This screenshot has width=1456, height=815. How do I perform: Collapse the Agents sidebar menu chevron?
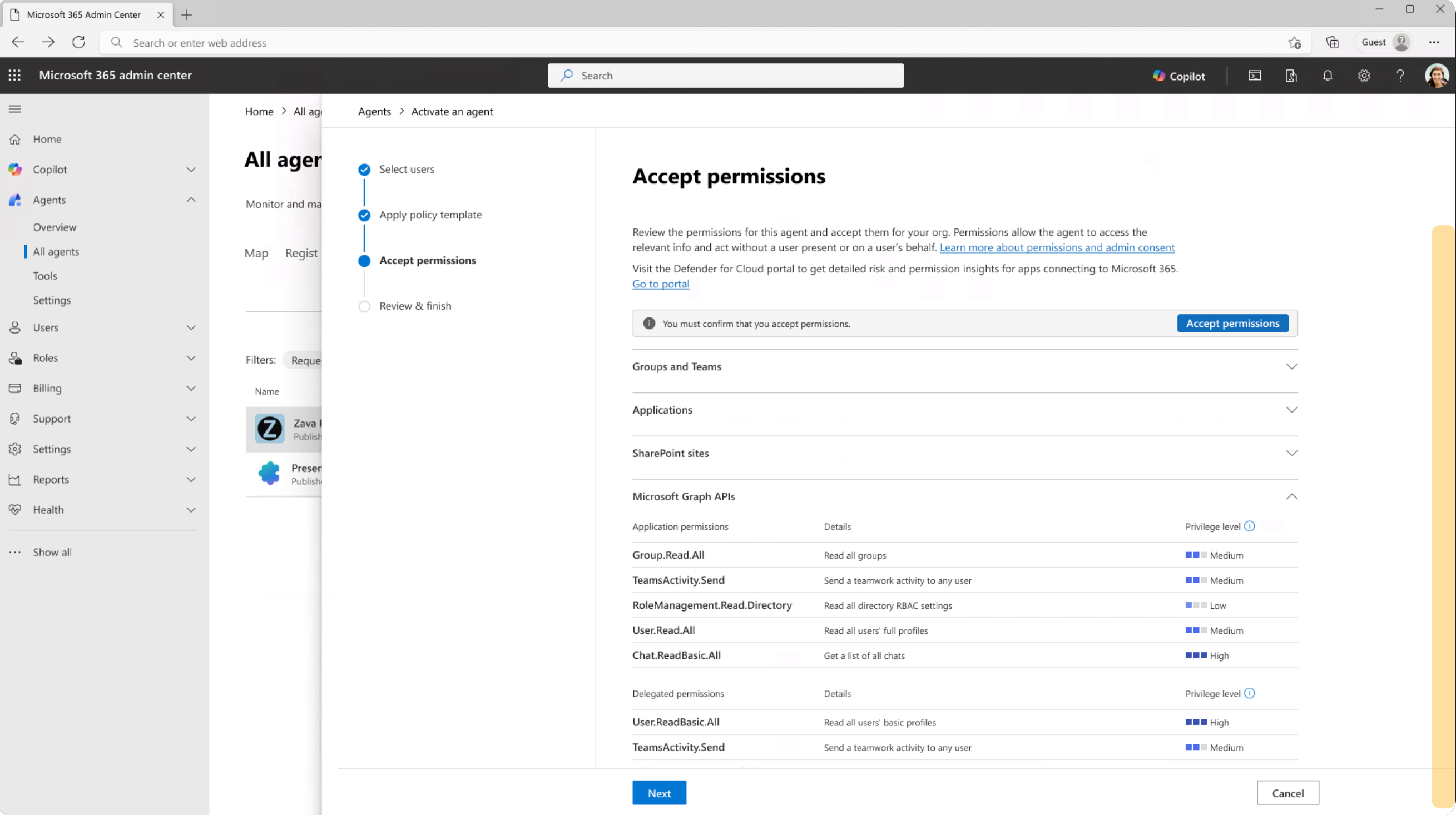(191, 200)
